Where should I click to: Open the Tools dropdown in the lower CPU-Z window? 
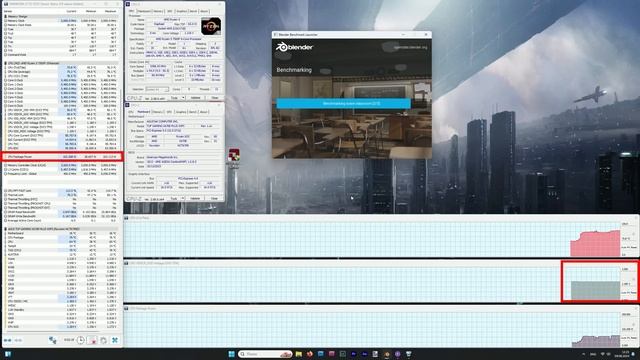177,198
